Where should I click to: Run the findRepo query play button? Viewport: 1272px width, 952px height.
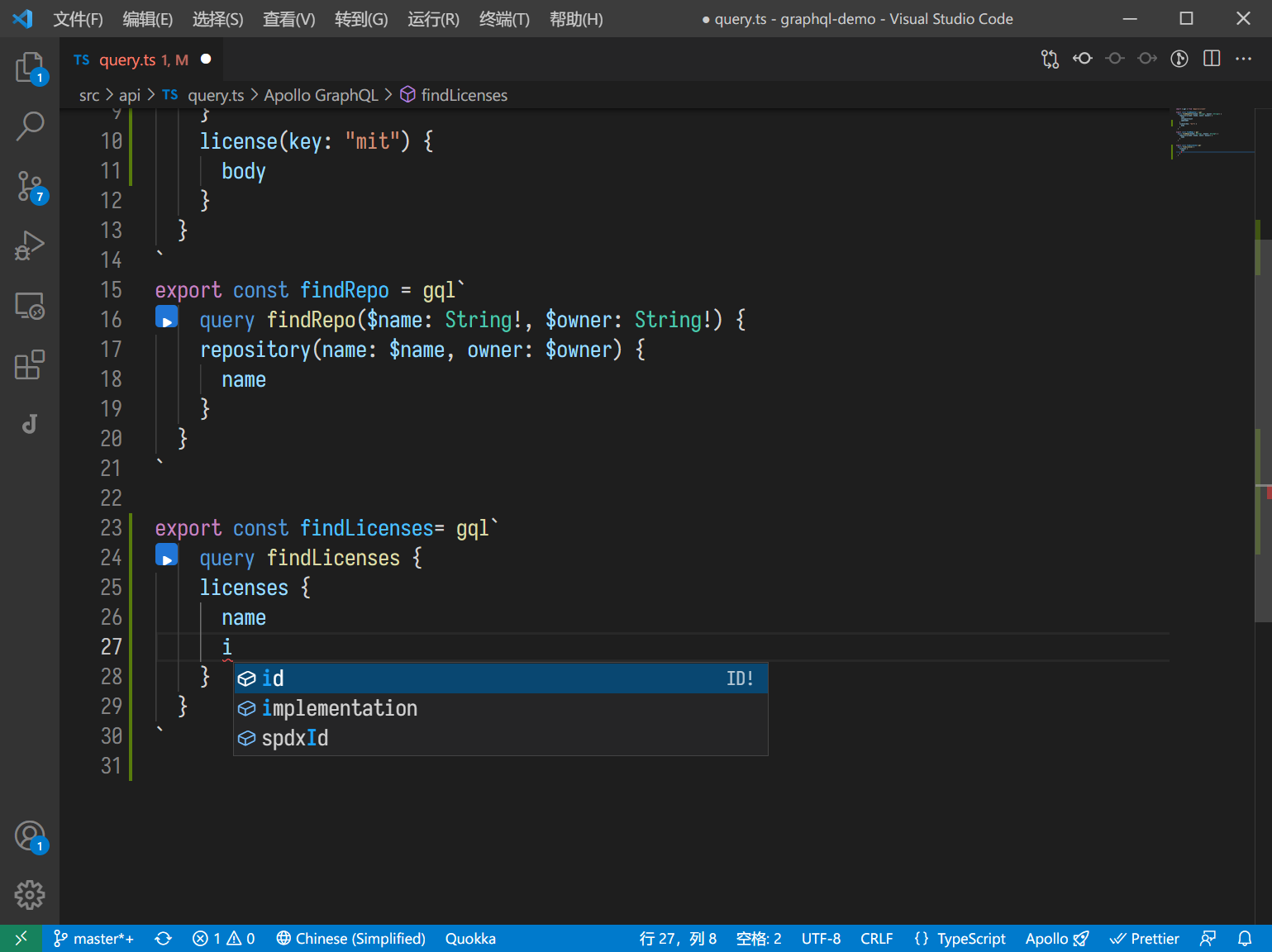point(167,317)
